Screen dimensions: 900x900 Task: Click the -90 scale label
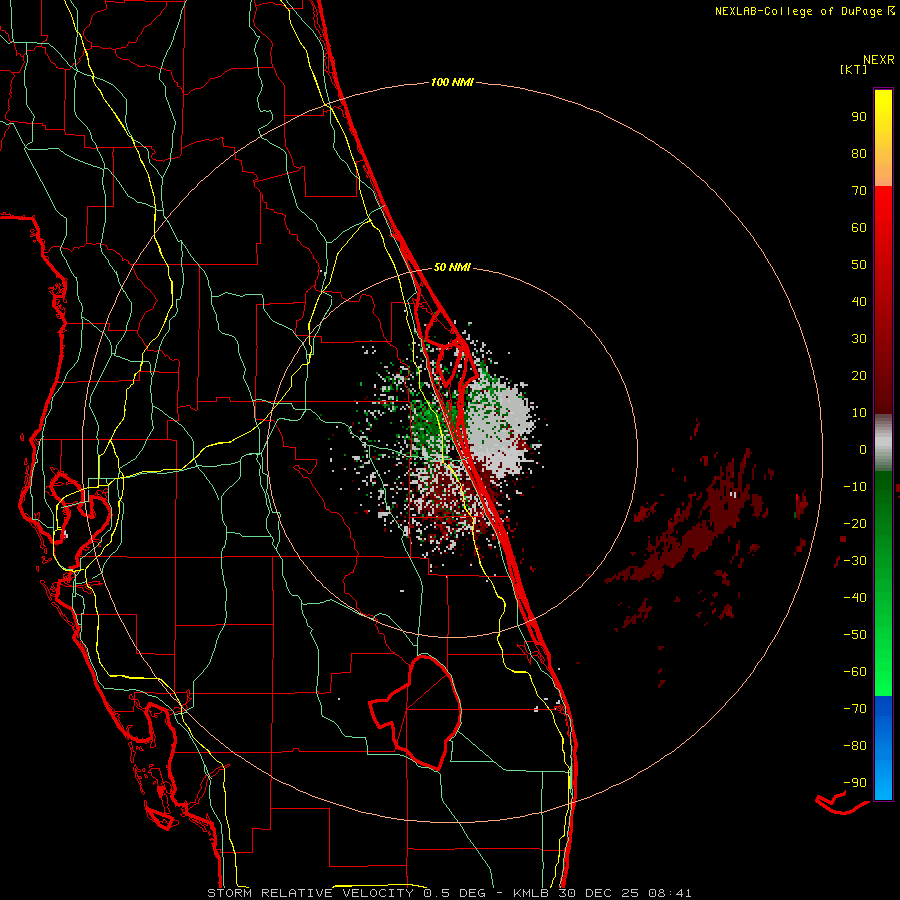(x=855, y=783)
